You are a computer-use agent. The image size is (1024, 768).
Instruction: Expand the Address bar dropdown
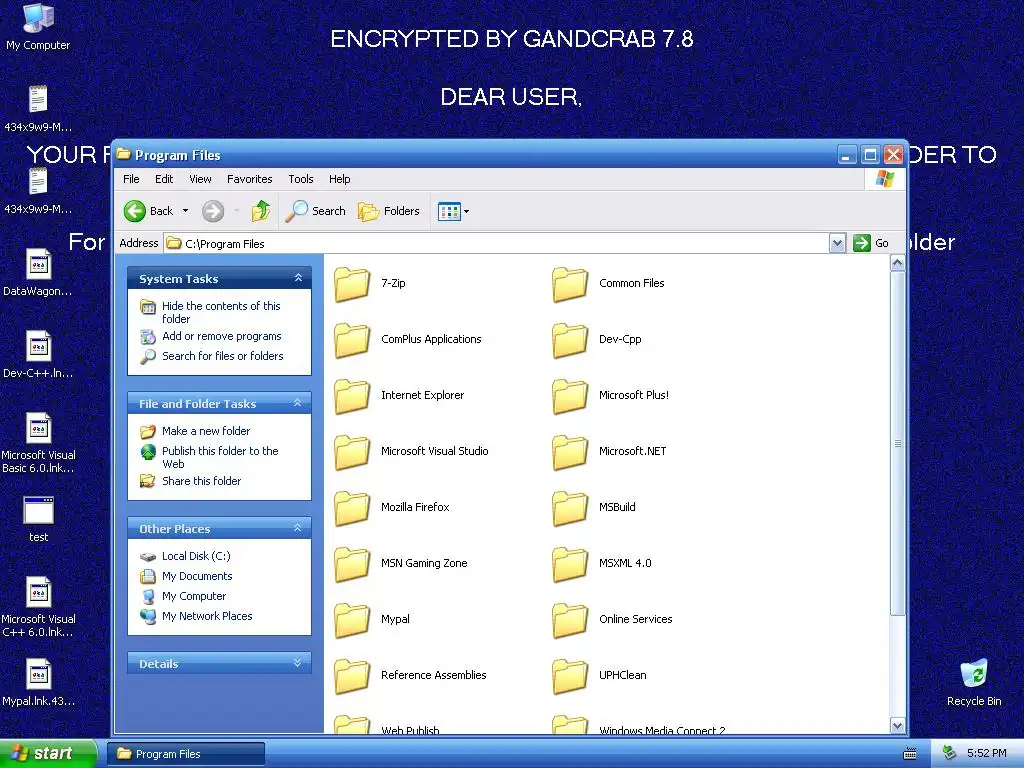point(837,244)
